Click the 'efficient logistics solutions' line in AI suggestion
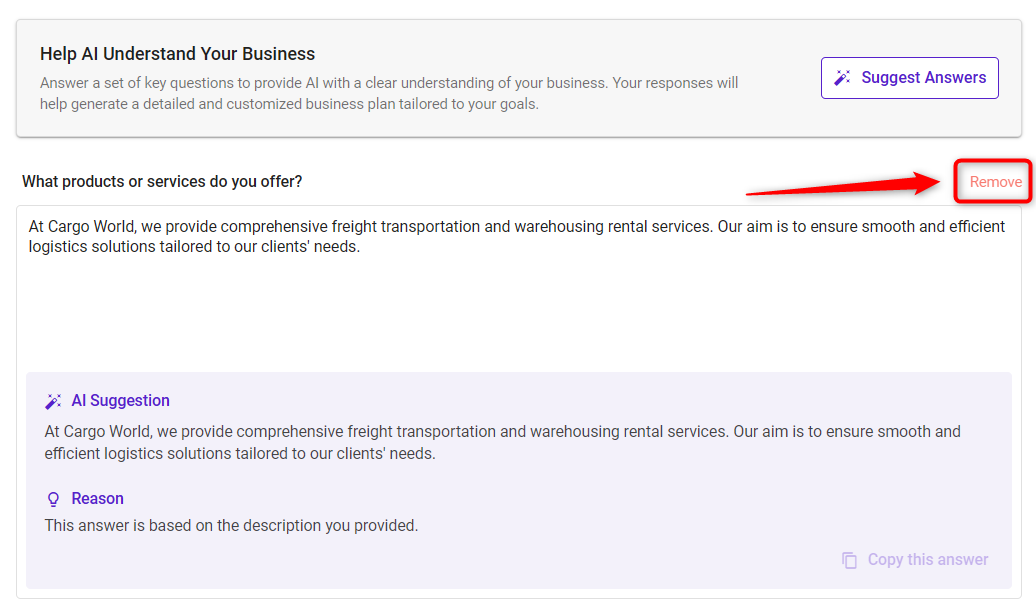The height and width of the screenshot is (614, 1036). (x=240, y=453)
